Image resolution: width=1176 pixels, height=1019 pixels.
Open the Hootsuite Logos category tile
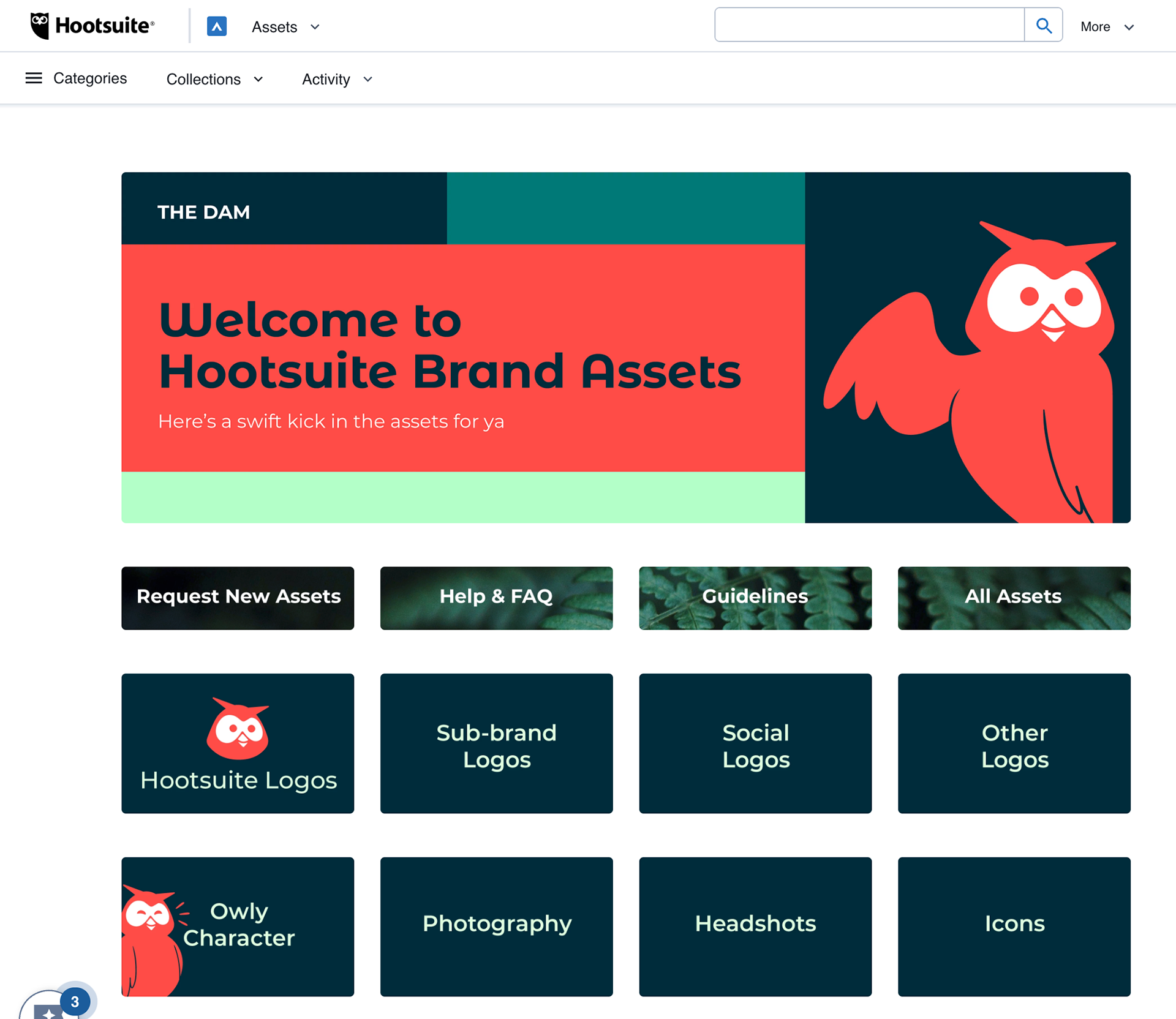coord(238,743)
